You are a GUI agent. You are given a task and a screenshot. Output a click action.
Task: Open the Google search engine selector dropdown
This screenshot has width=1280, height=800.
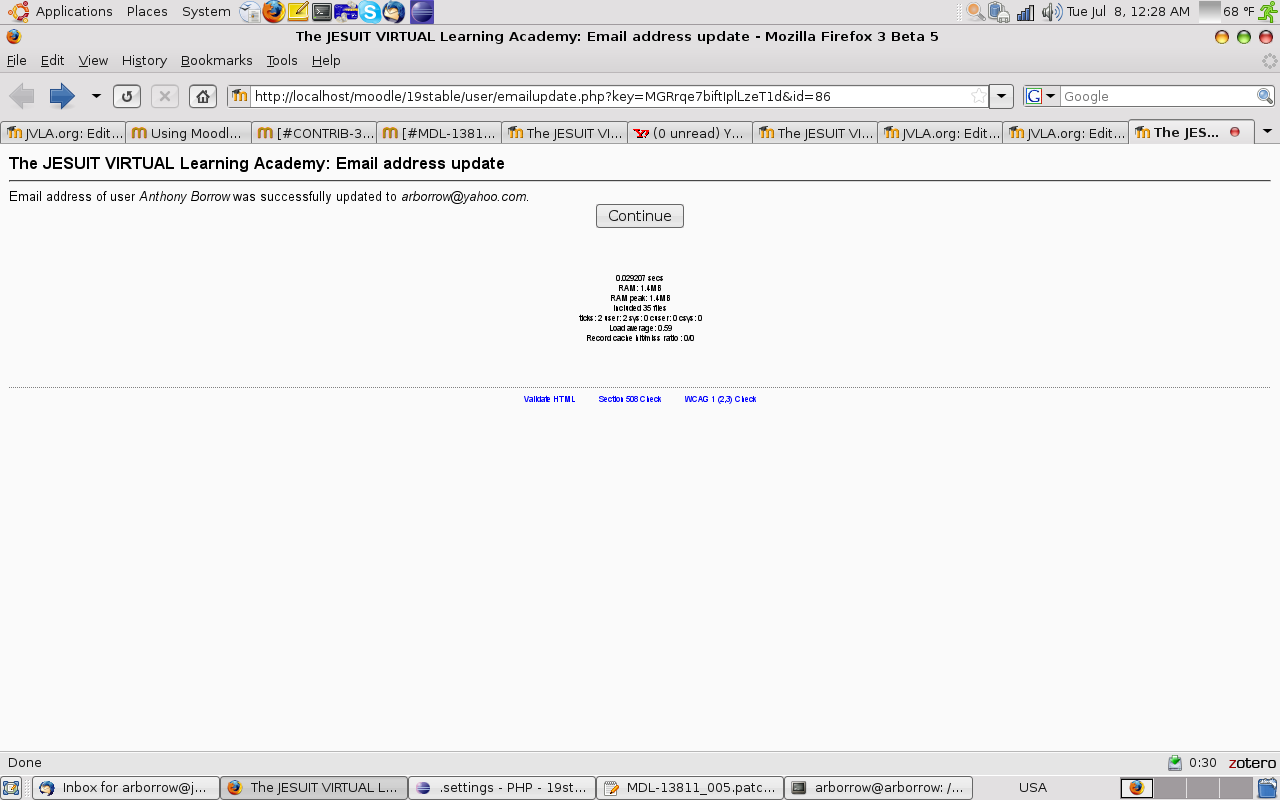pos(1041,96)
